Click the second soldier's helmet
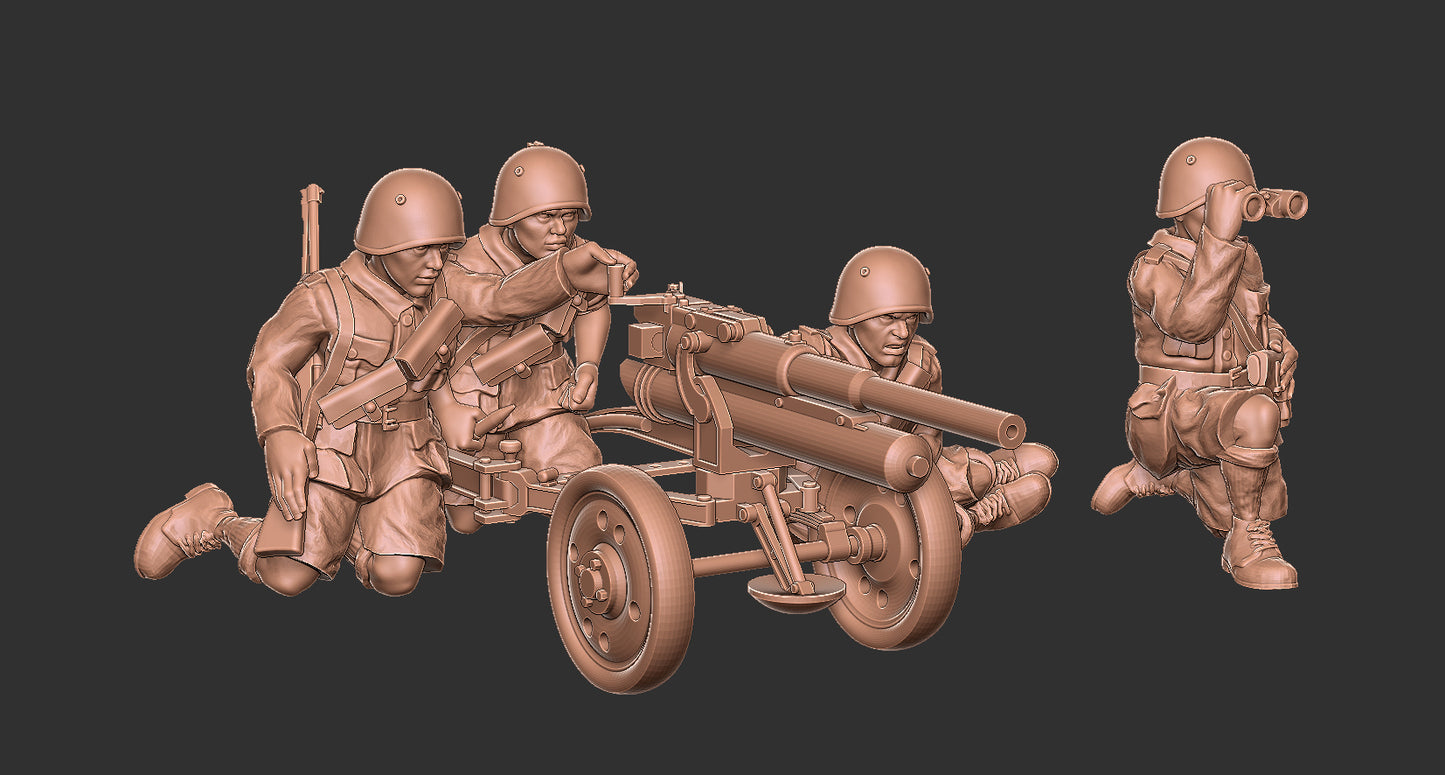1445x775 pixels. (538, 186)
